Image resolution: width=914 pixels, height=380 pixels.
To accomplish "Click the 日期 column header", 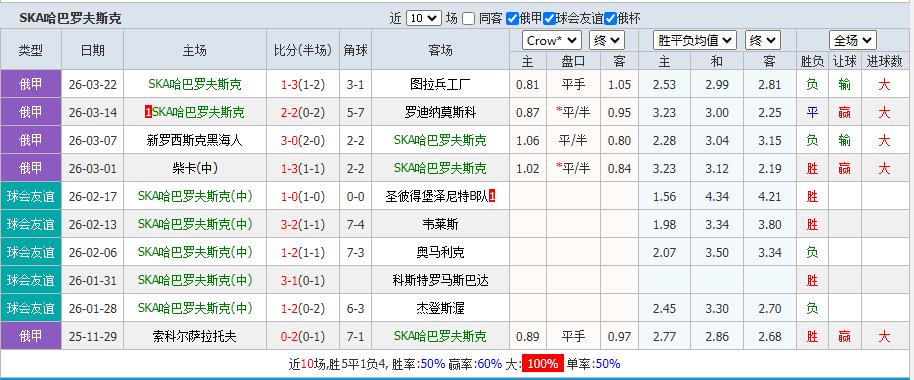I will pos(92,50).
